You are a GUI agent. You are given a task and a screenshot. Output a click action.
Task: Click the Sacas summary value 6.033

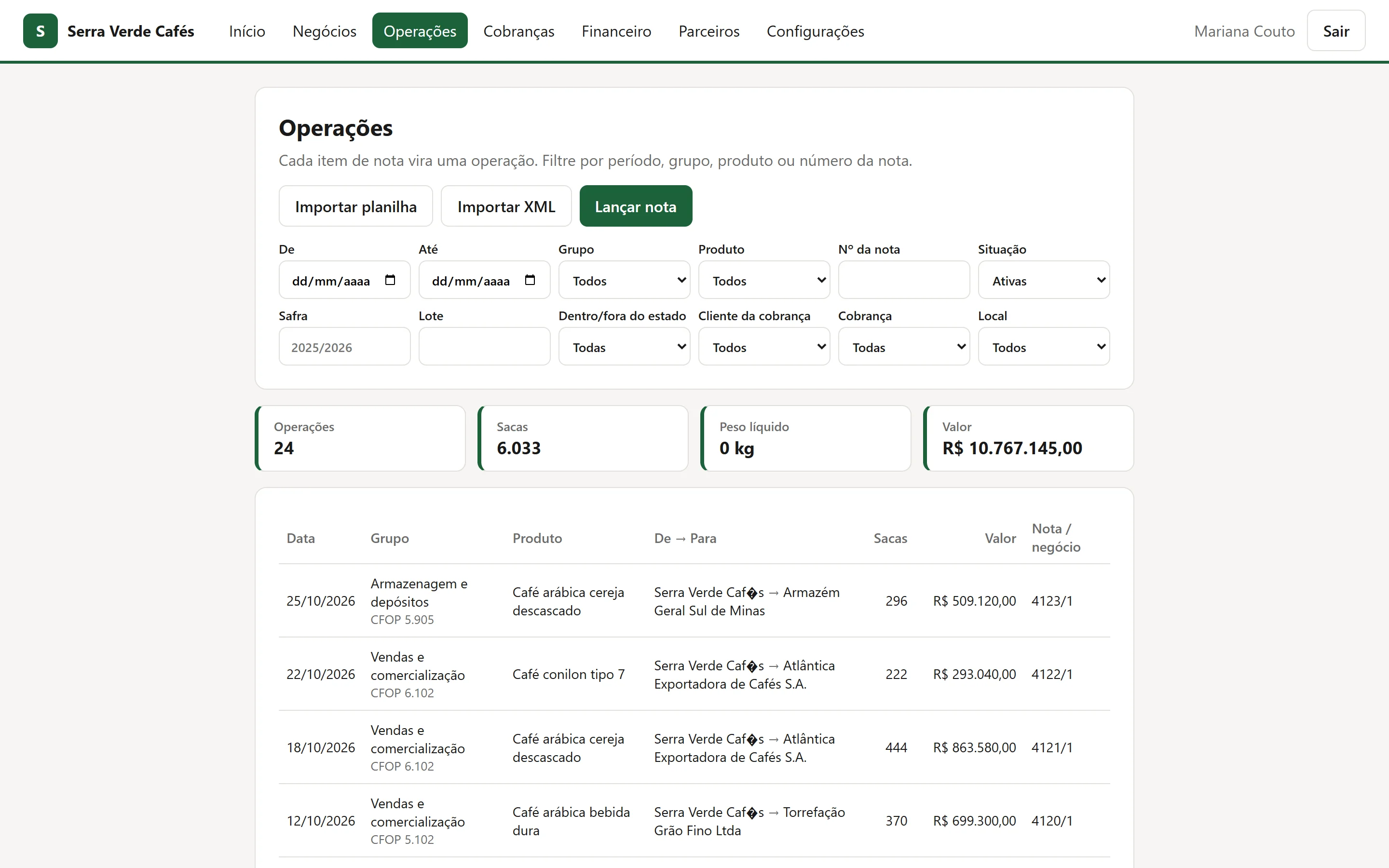tap(518, 448)
